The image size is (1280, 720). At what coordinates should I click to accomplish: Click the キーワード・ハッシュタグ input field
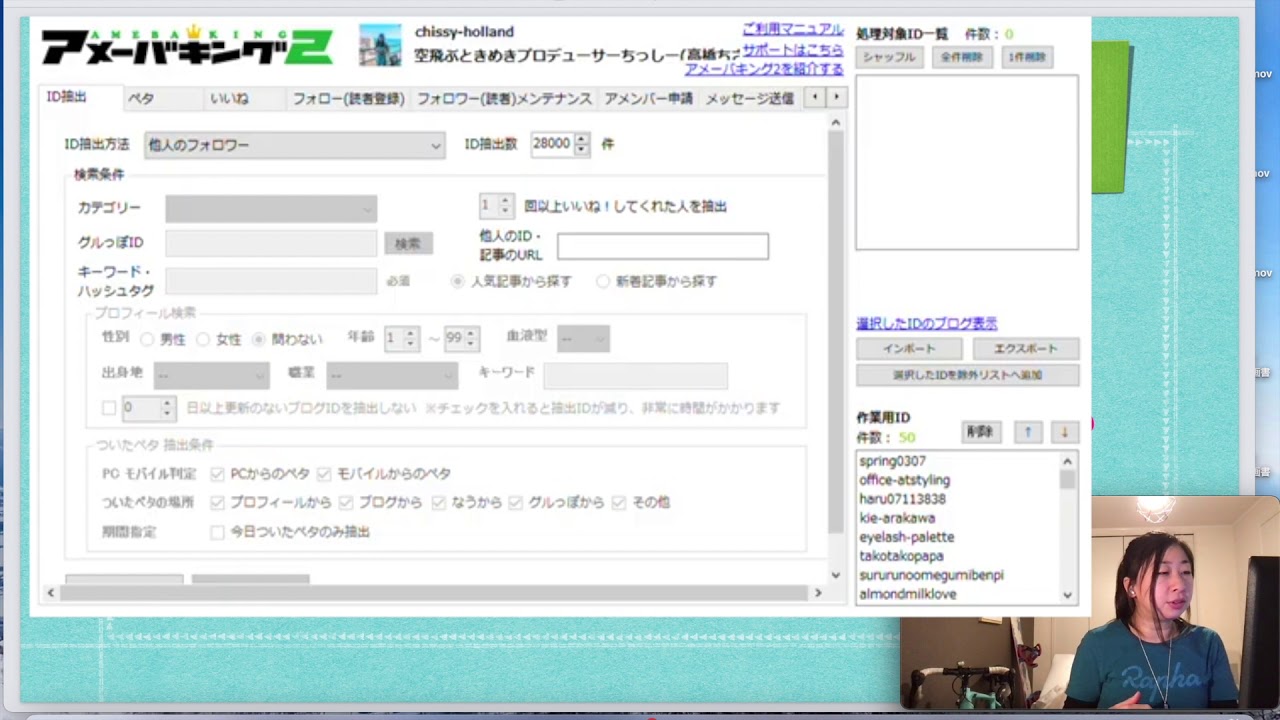271,281
